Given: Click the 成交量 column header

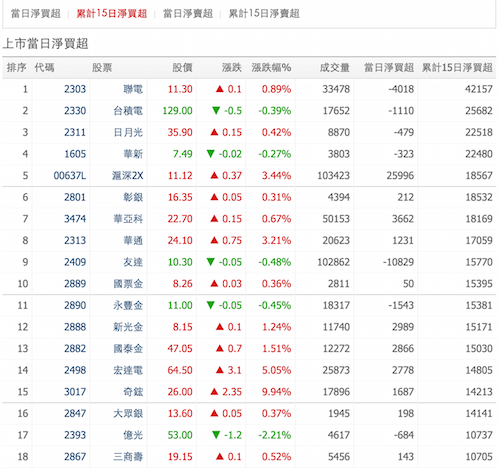Looking at the screenshot, I should pos(335,68).
